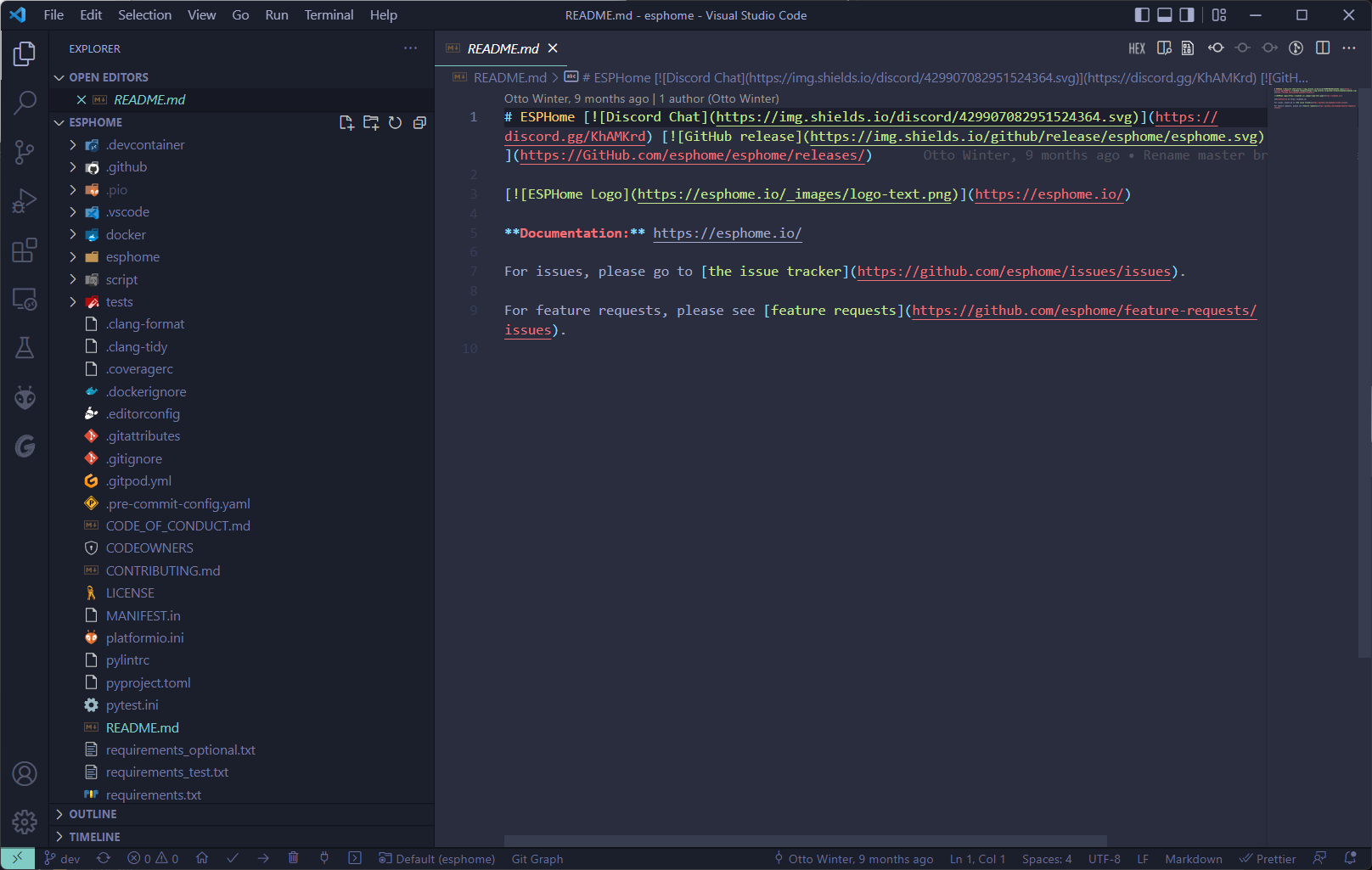The image size is (1372, 870).
Task: Toggle secondary side bar visibility
Action: pyautogui.click(x=1187, y=14)
